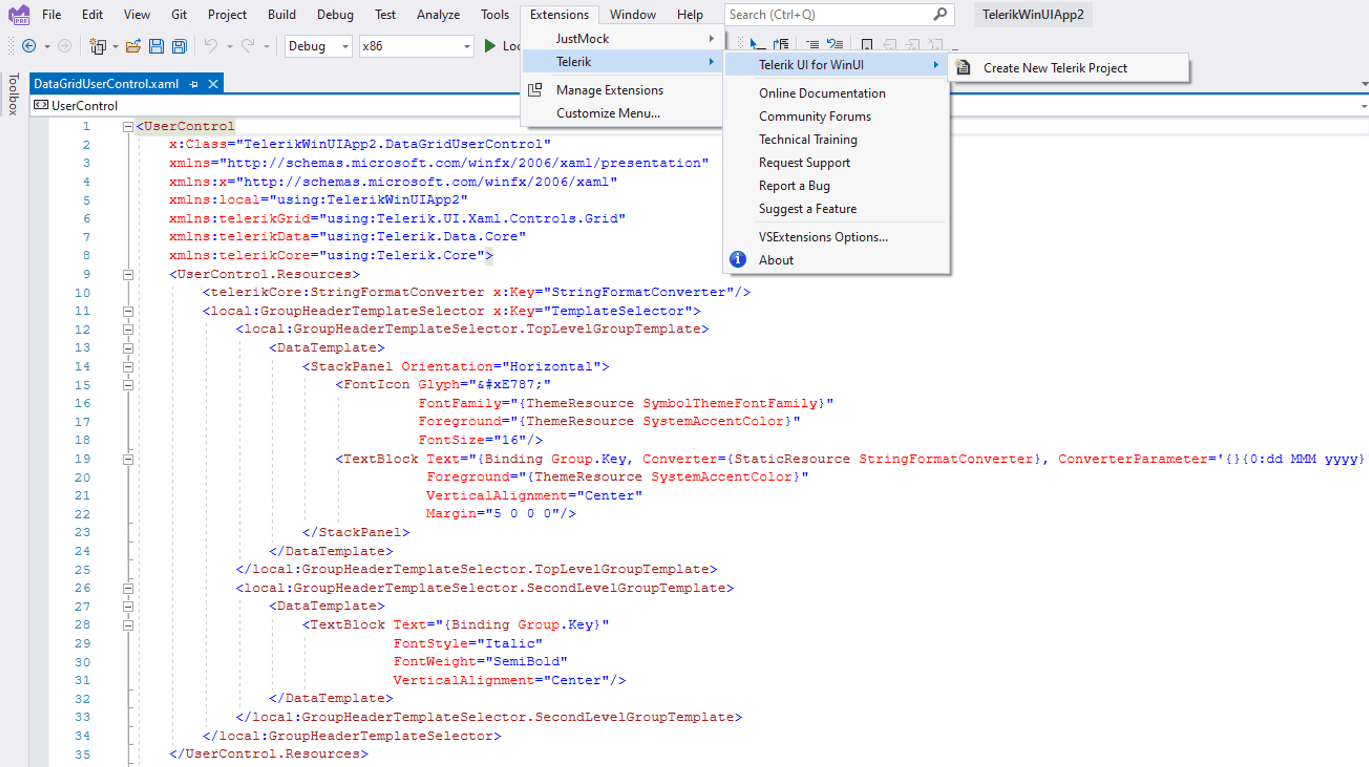Click the Undo arrow icon

(x=210, y=46)
